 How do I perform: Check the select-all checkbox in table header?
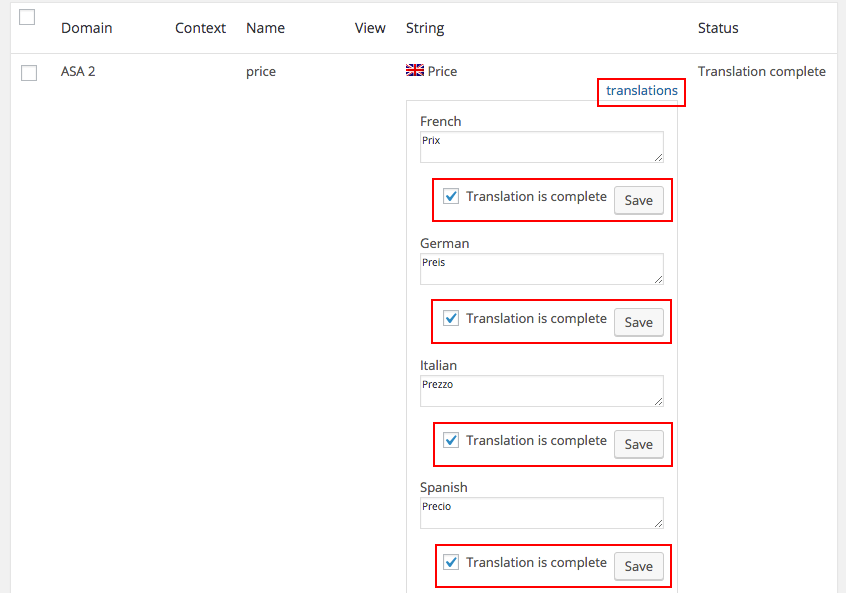pyautogui.click(x=26, y=16)
